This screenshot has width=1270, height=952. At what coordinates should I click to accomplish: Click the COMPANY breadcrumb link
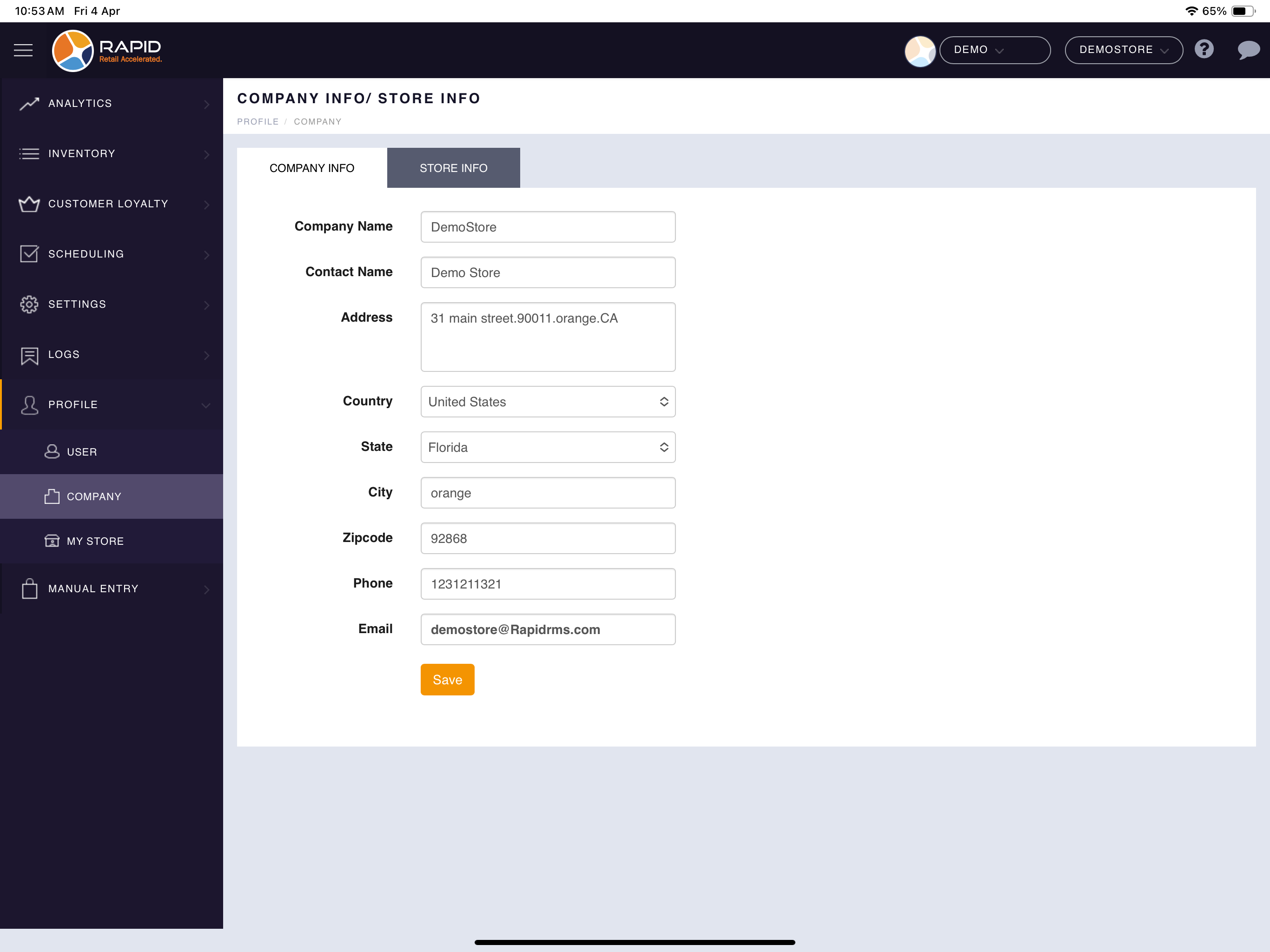click(x=317, y=122)
